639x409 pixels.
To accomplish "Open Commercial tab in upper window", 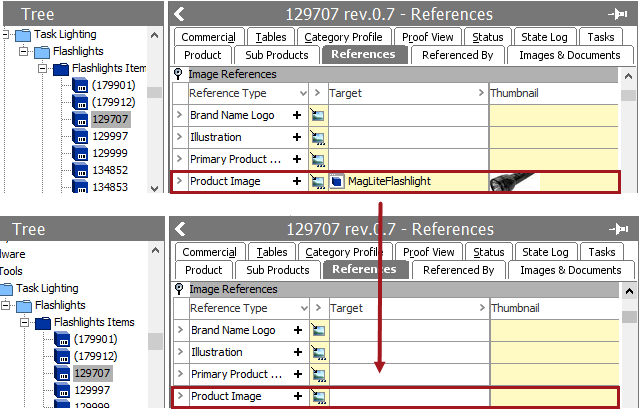I will (209, 37).
